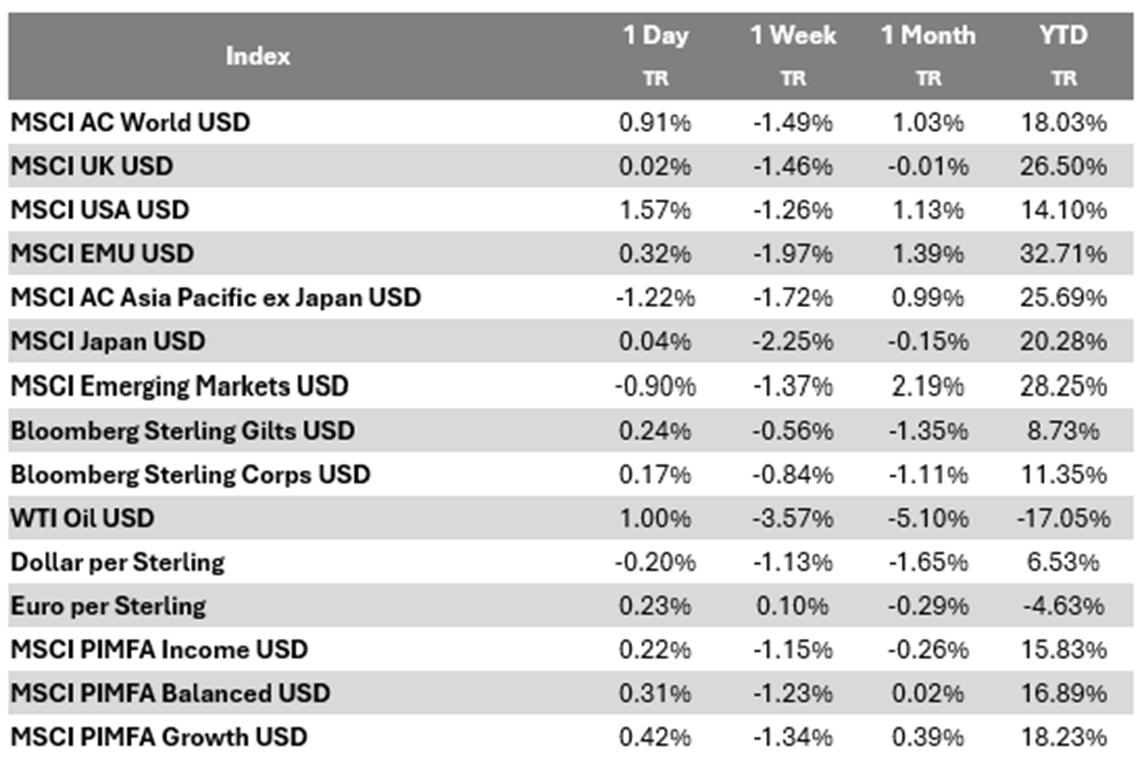Screen dimensions: 1142x775
Task: Click the Index column header
Action: (x=258, y=56)
